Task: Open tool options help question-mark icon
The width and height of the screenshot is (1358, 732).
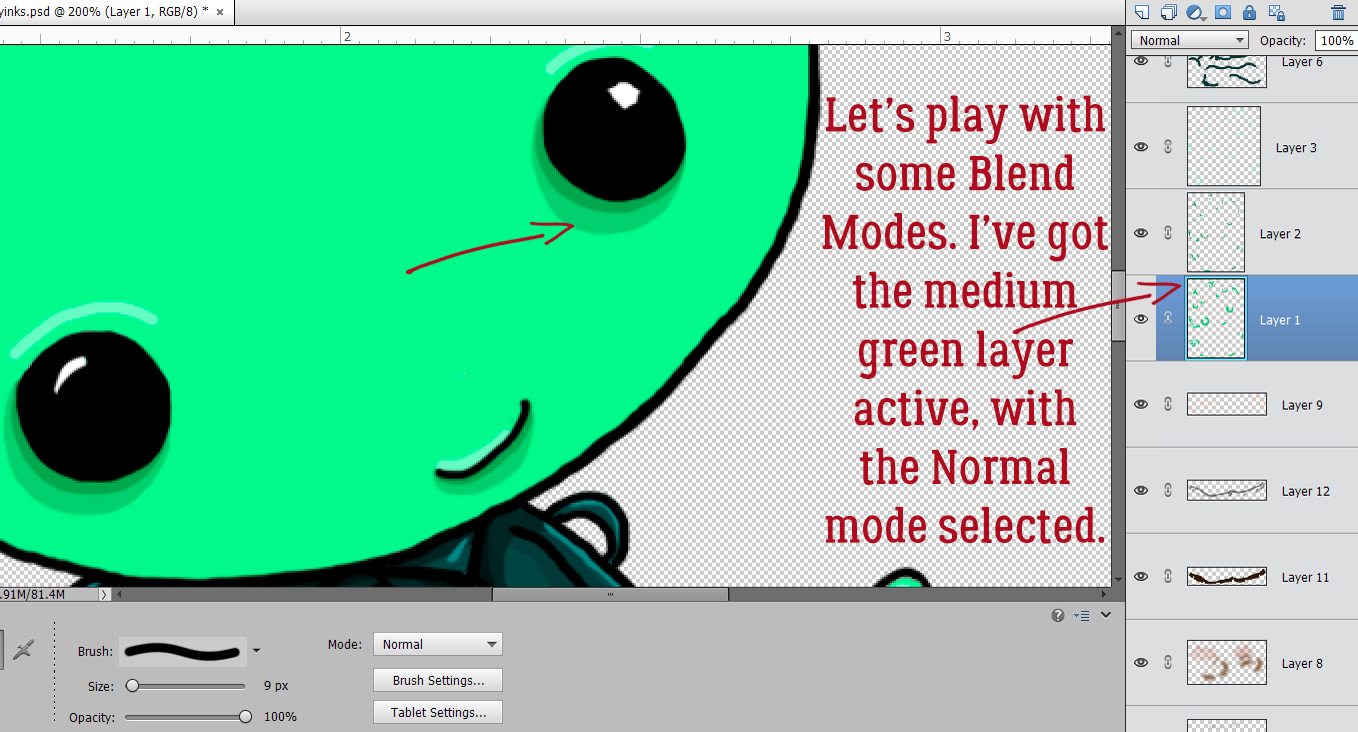Action: pyautogui.click(x=1058, y=615)
